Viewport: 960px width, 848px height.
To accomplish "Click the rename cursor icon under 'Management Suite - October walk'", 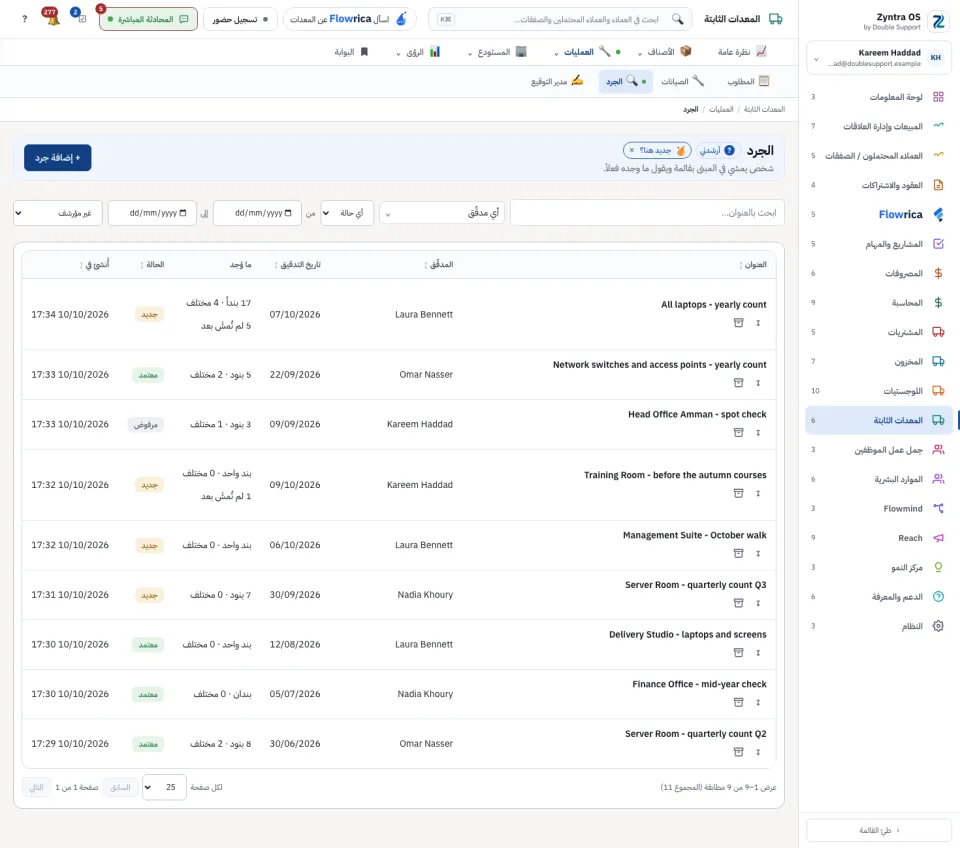I will pos(758,553).
